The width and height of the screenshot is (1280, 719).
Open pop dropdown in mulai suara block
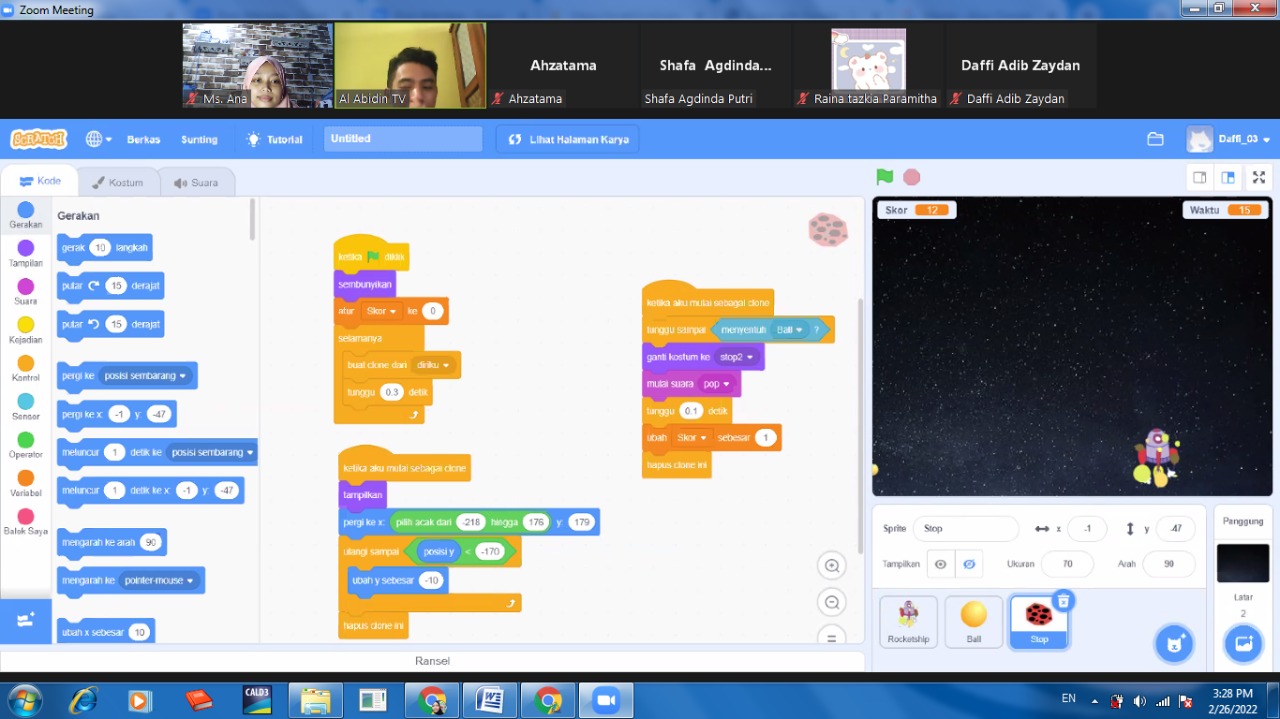717,384
